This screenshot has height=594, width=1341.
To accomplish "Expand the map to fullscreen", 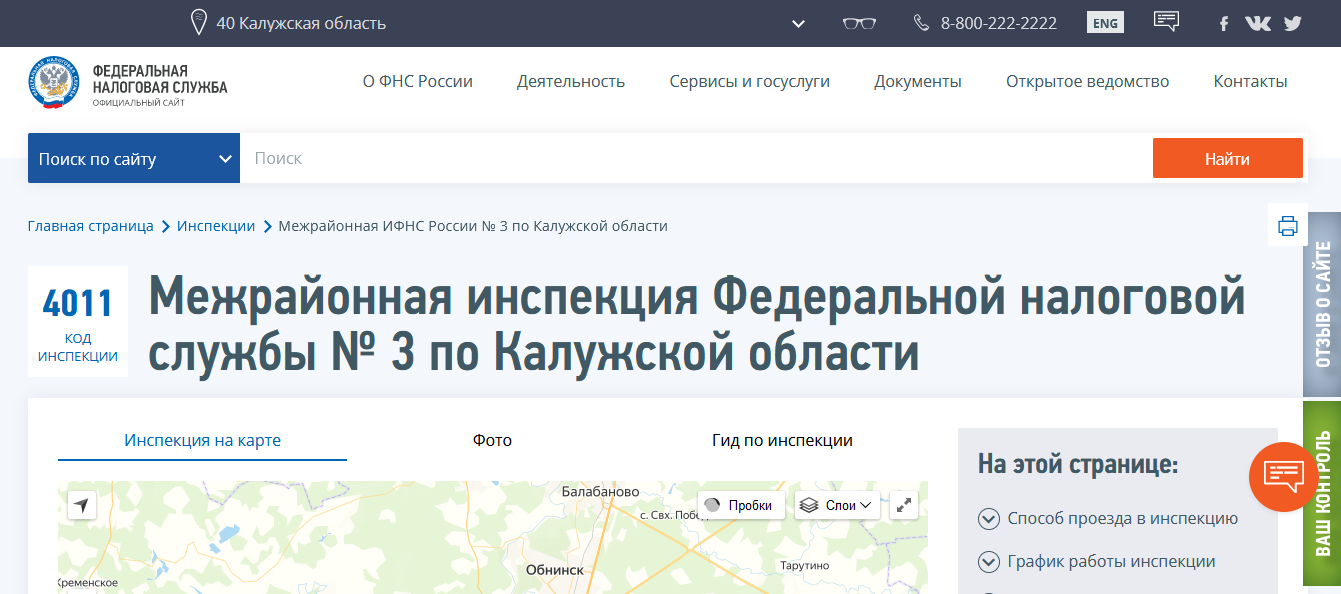I will click(x=903, y=505).
